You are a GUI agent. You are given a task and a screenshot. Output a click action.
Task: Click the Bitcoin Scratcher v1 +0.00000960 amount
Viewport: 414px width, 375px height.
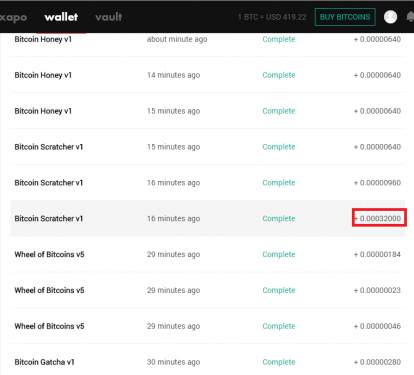(x=377, y=183)
